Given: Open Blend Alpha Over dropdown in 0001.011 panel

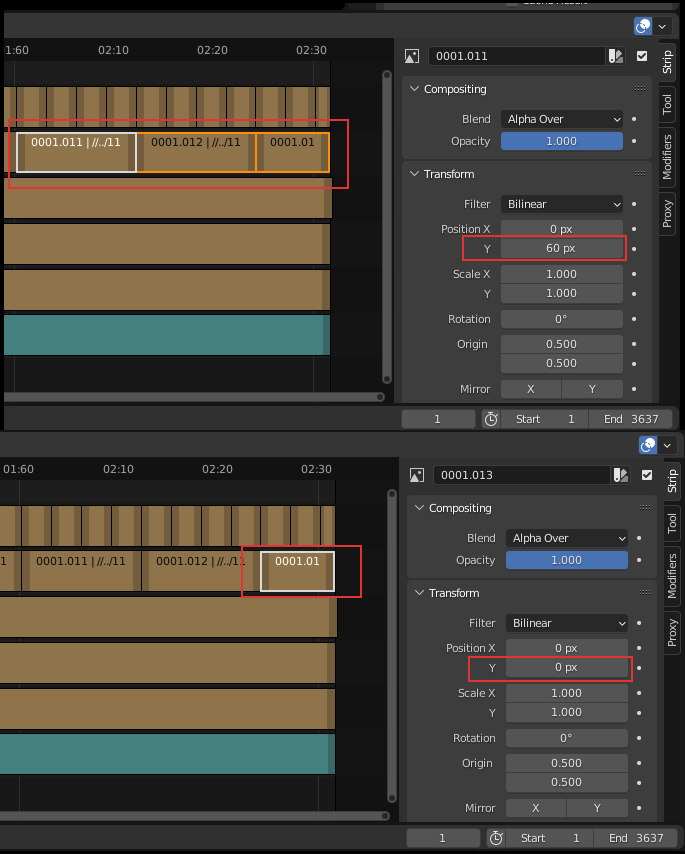Looking at the screenshot, I should (x=561, y=119).
